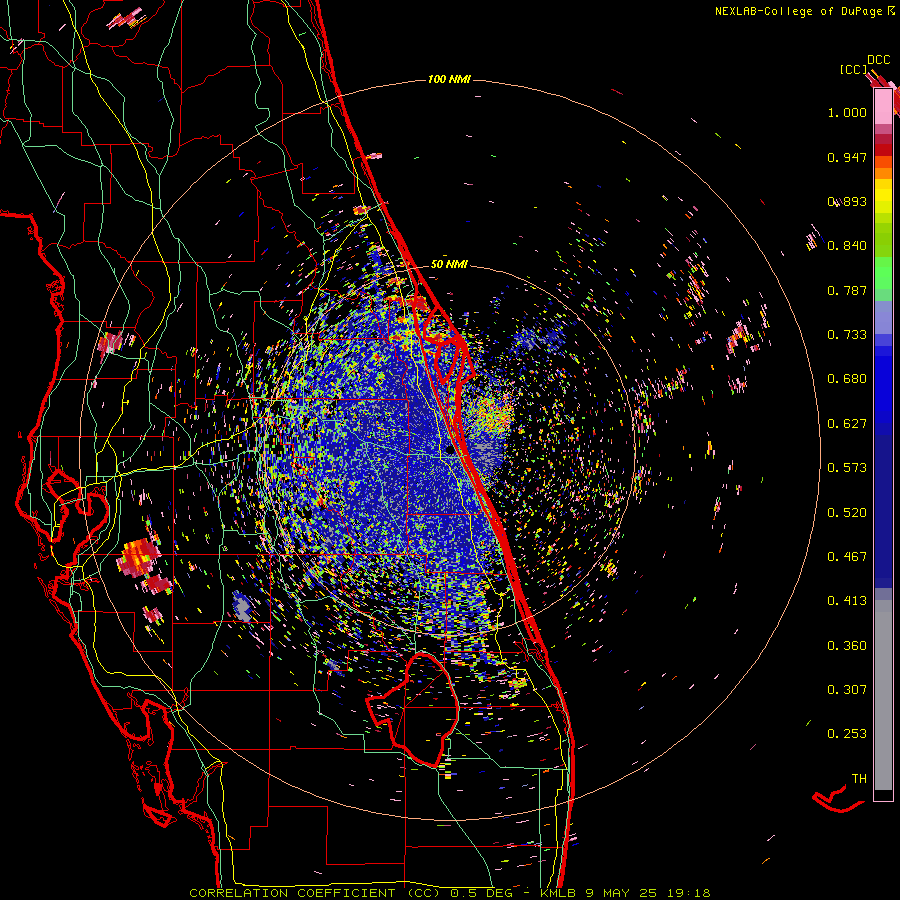Pick the light pink swatch atop color bar
This screenshot has height=900, width=900.
883,106
